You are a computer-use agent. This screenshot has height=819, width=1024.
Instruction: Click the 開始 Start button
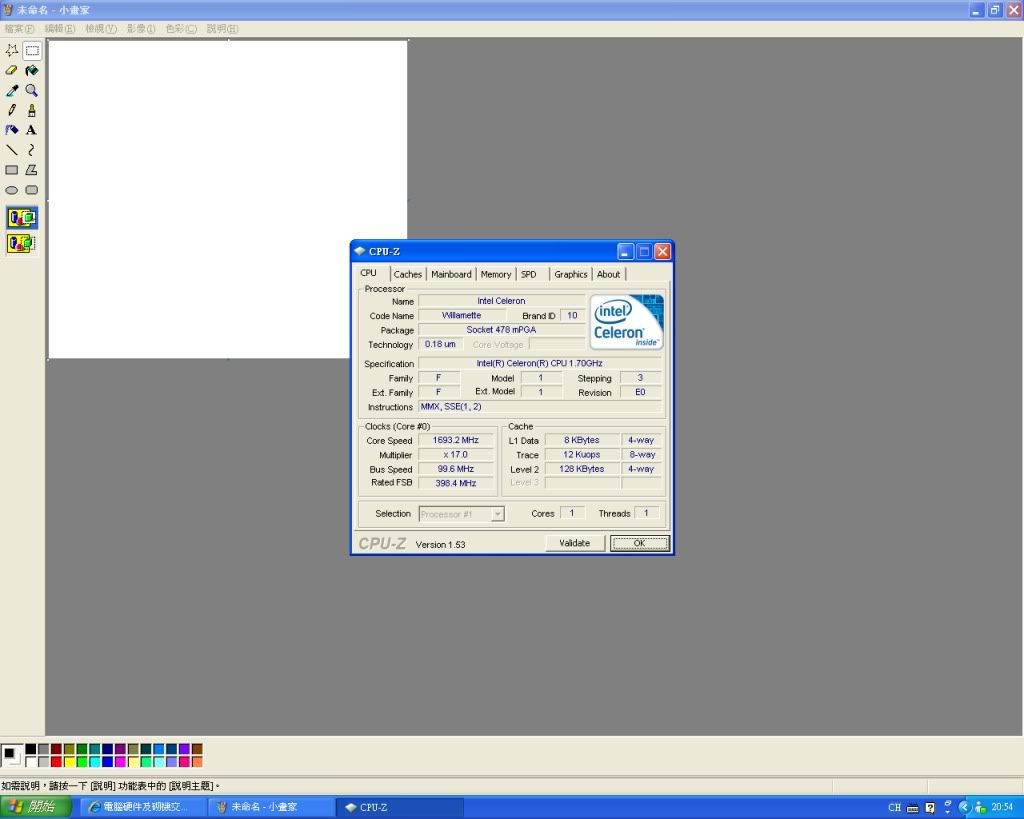(36, 807)
